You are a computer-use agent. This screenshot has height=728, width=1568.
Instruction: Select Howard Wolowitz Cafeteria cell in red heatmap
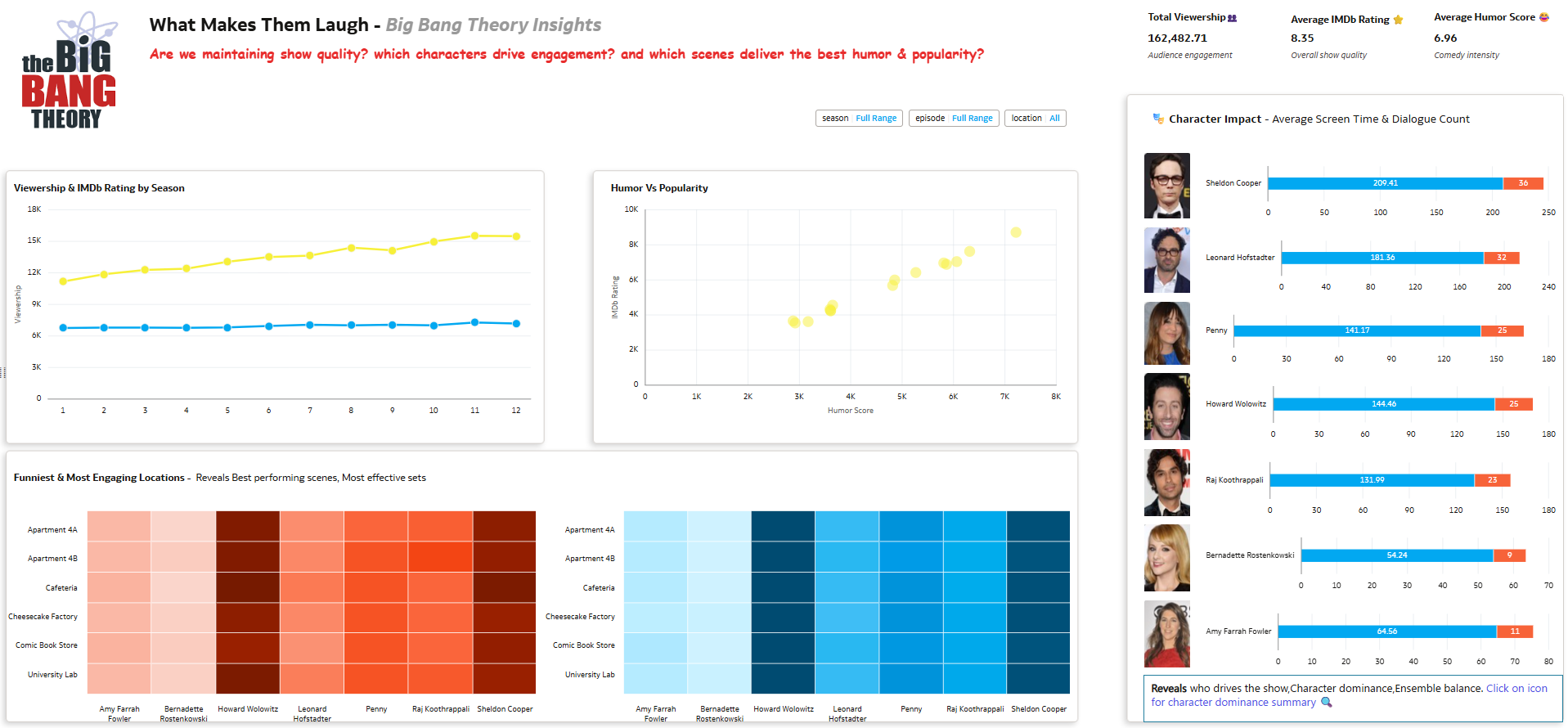pos(248,587)
